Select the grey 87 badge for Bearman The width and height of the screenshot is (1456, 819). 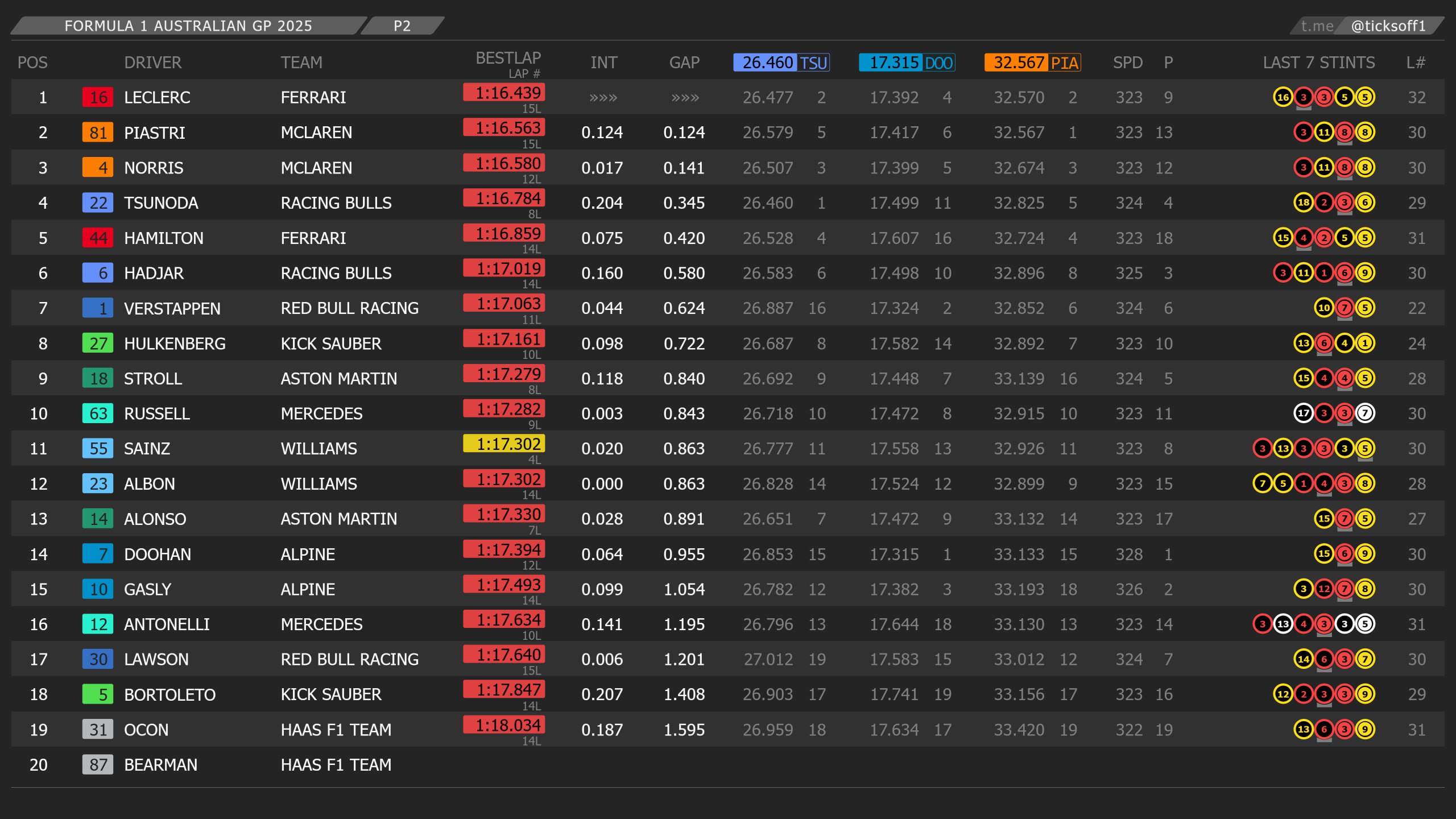coord(98,764)
